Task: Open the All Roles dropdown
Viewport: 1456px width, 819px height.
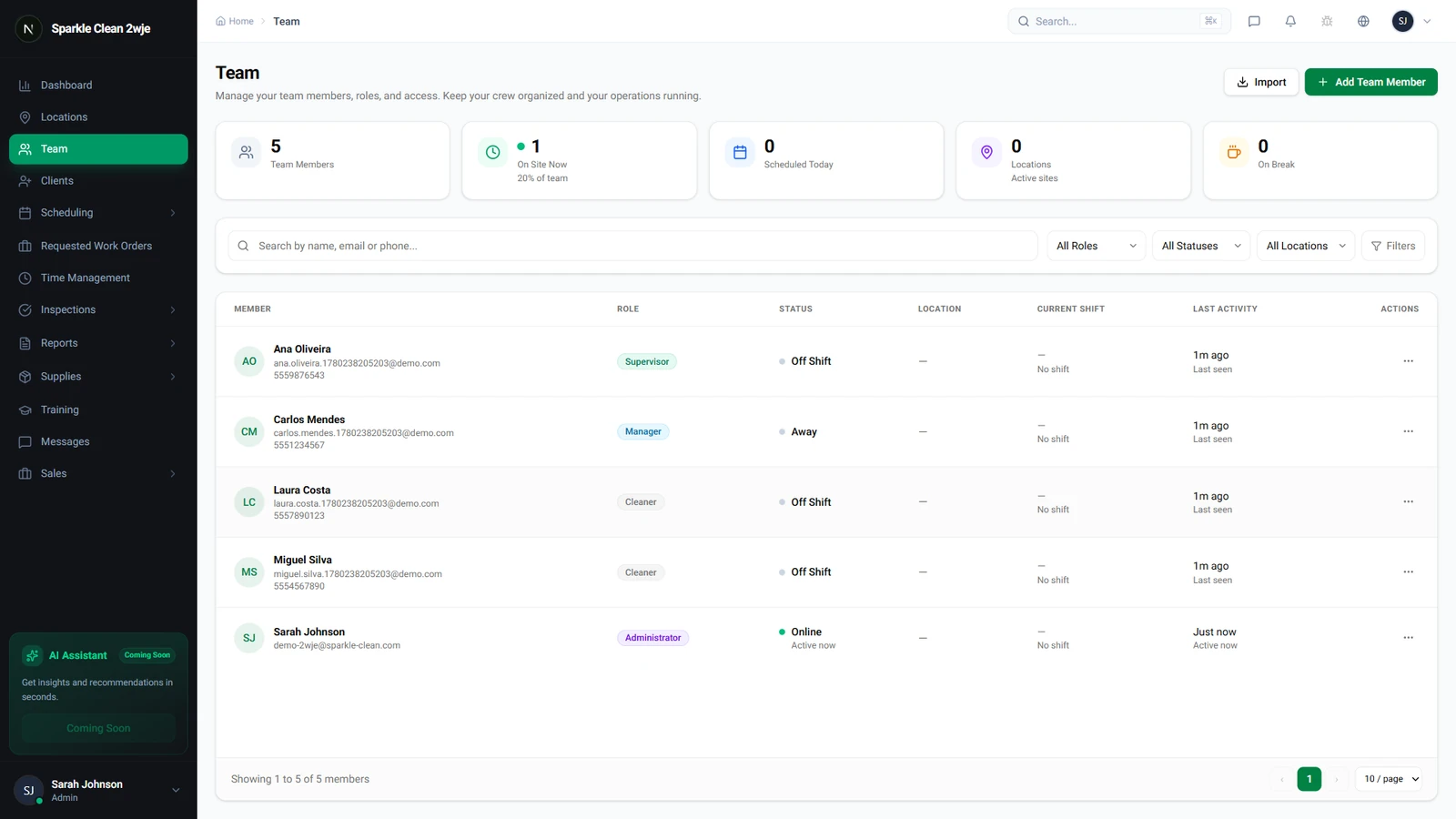Action: coord(1097,246)
